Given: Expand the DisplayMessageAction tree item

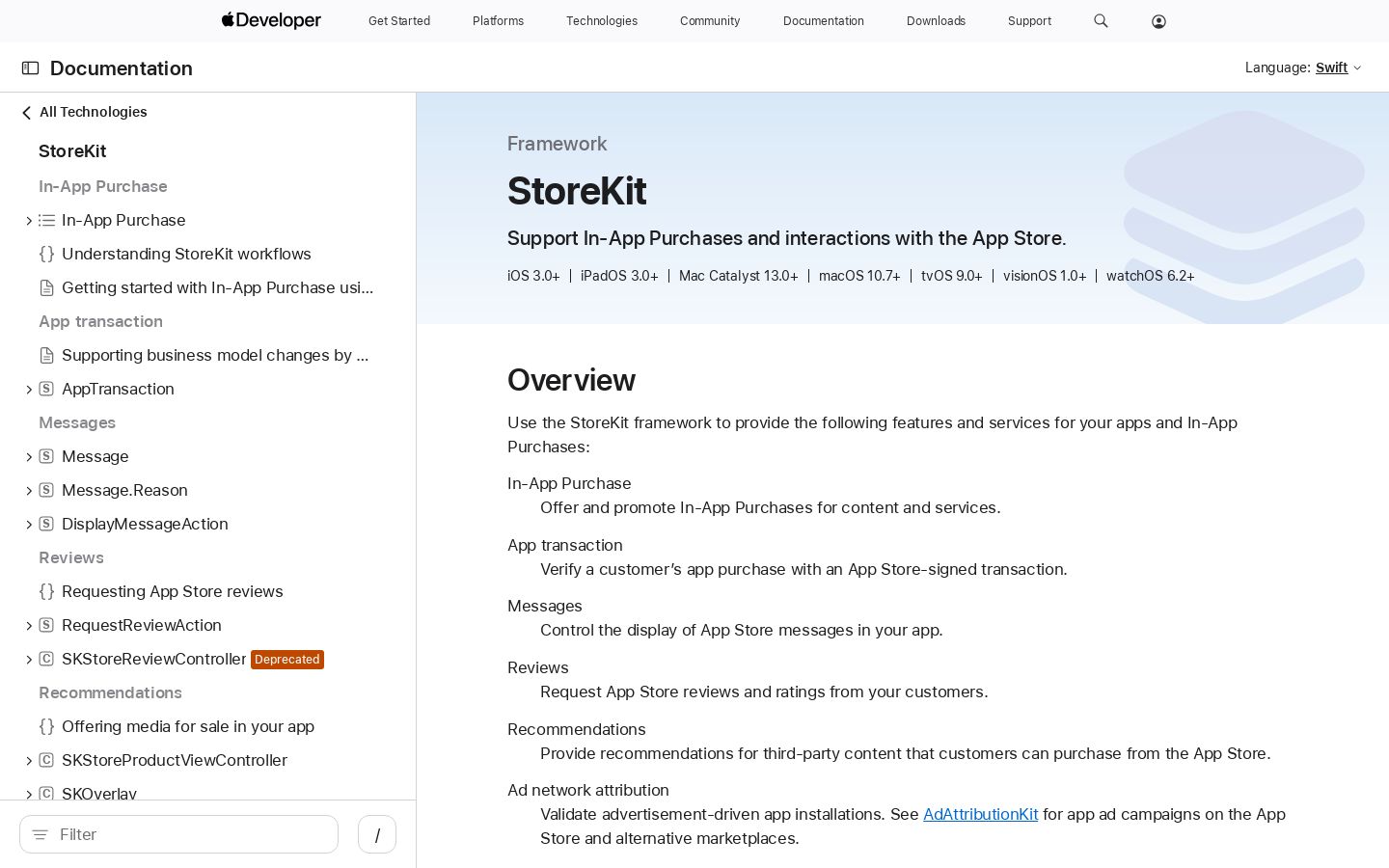Looking at the screenshot, I should pyautogui.click(x=29, y=525).
